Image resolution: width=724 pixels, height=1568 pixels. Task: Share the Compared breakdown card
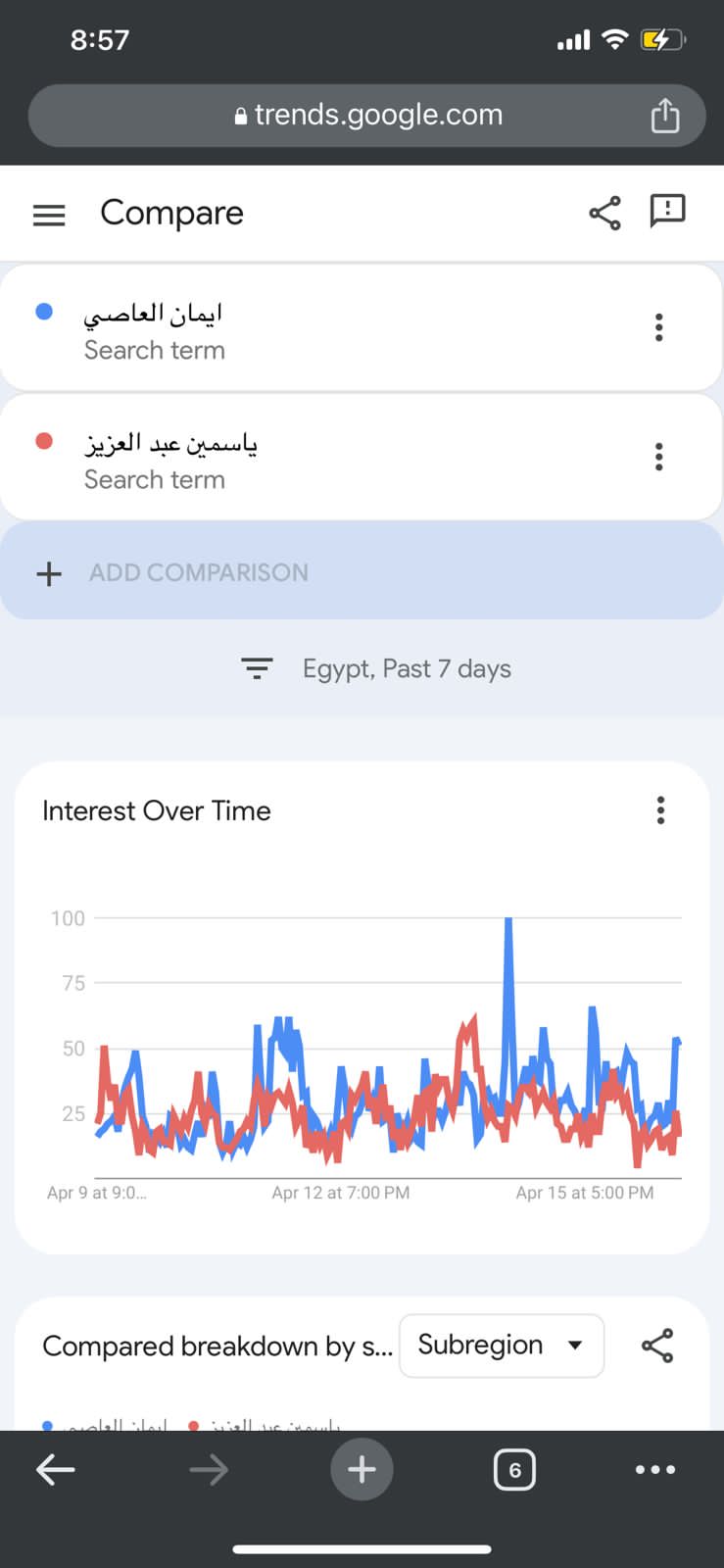pyautogui.click(x=657, y=1346)
